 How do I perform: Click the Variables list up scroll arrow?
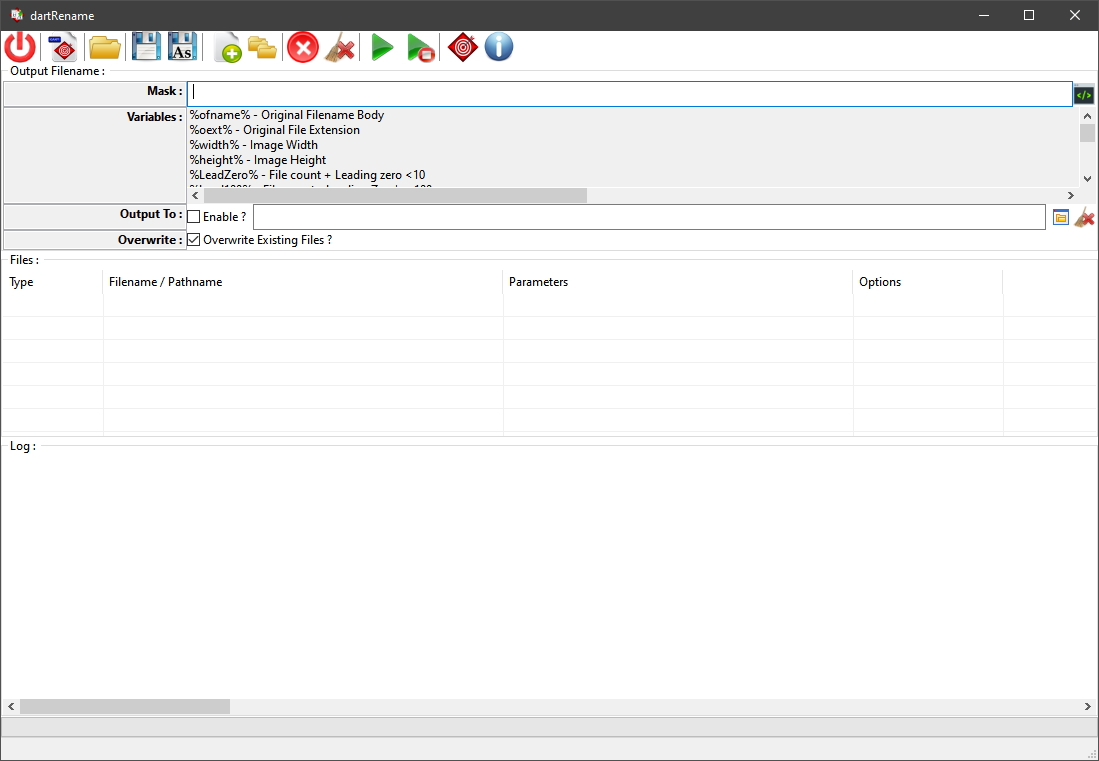[x=1087, y=116]
